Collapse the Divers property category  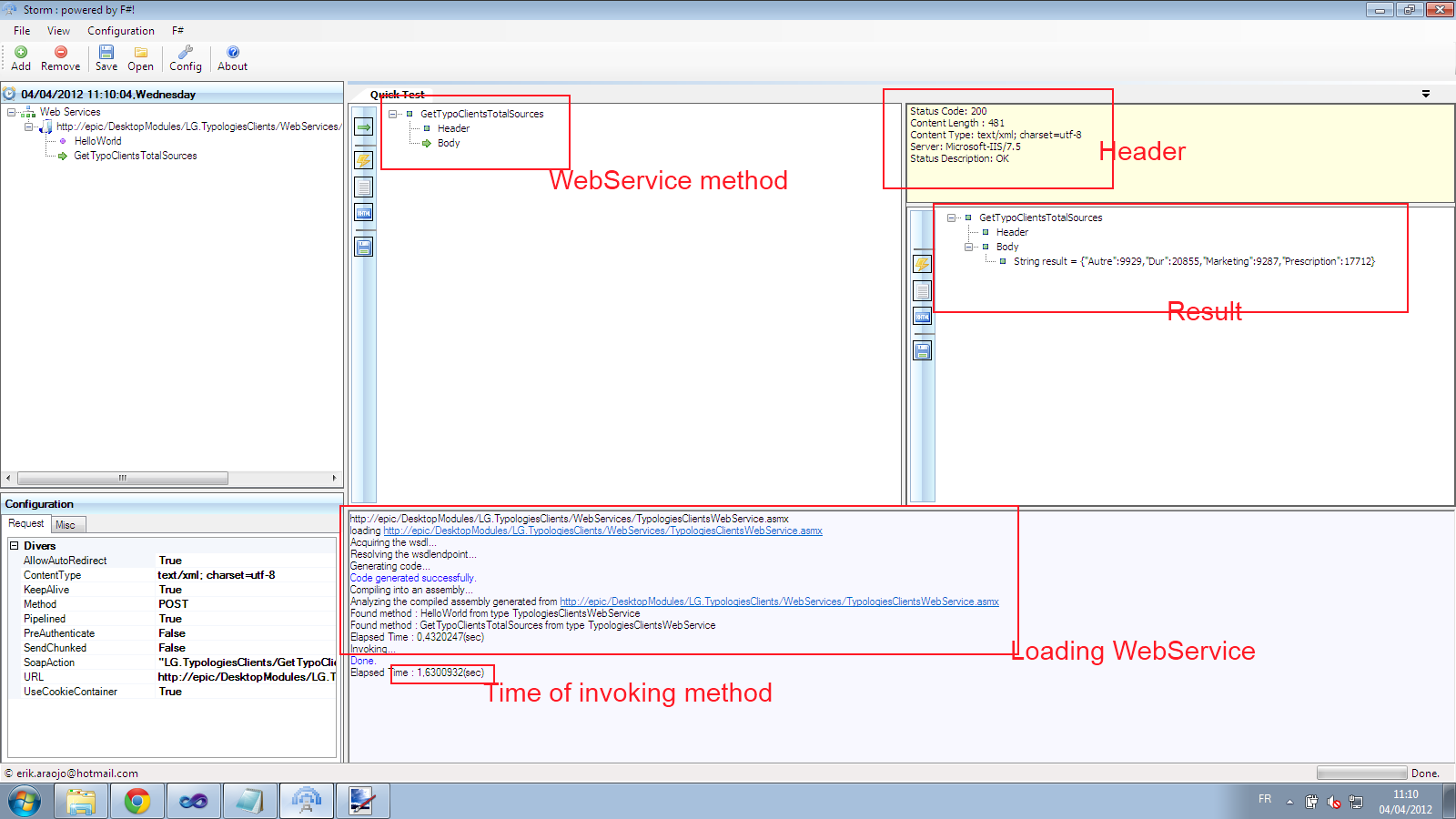(x=14, y=546)
